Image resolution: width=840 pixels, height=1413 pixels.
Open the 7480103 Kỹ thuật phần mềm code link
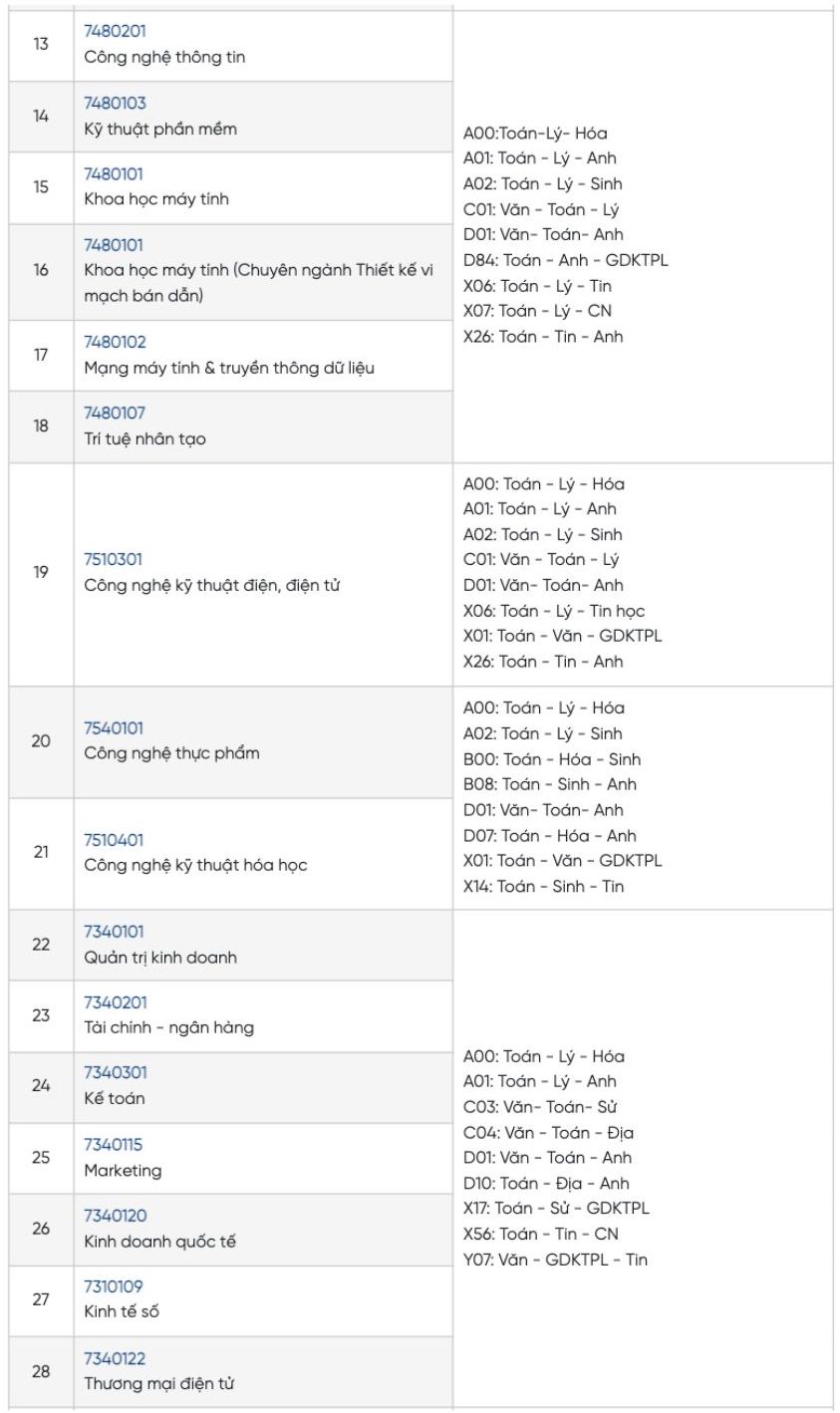tap(115, 104)
